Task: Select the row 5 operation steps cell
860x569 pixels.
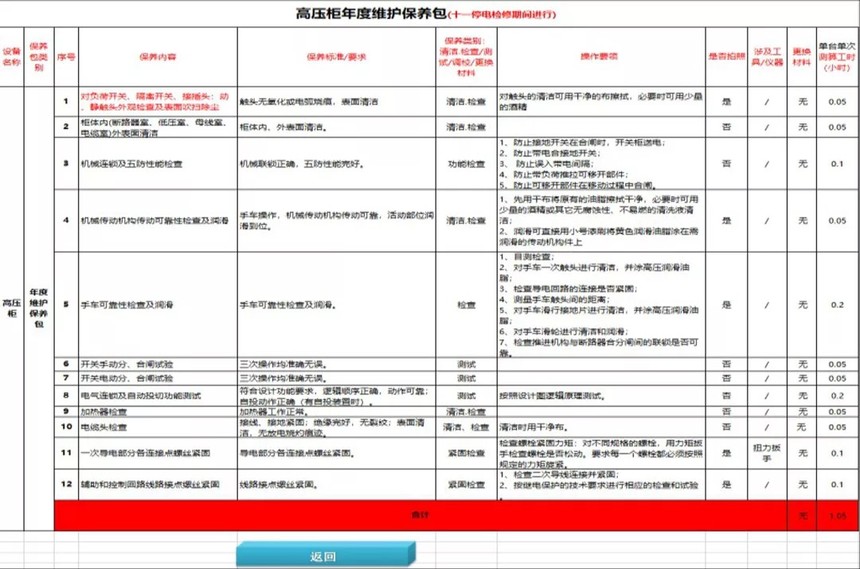Action: coord(601,305)
